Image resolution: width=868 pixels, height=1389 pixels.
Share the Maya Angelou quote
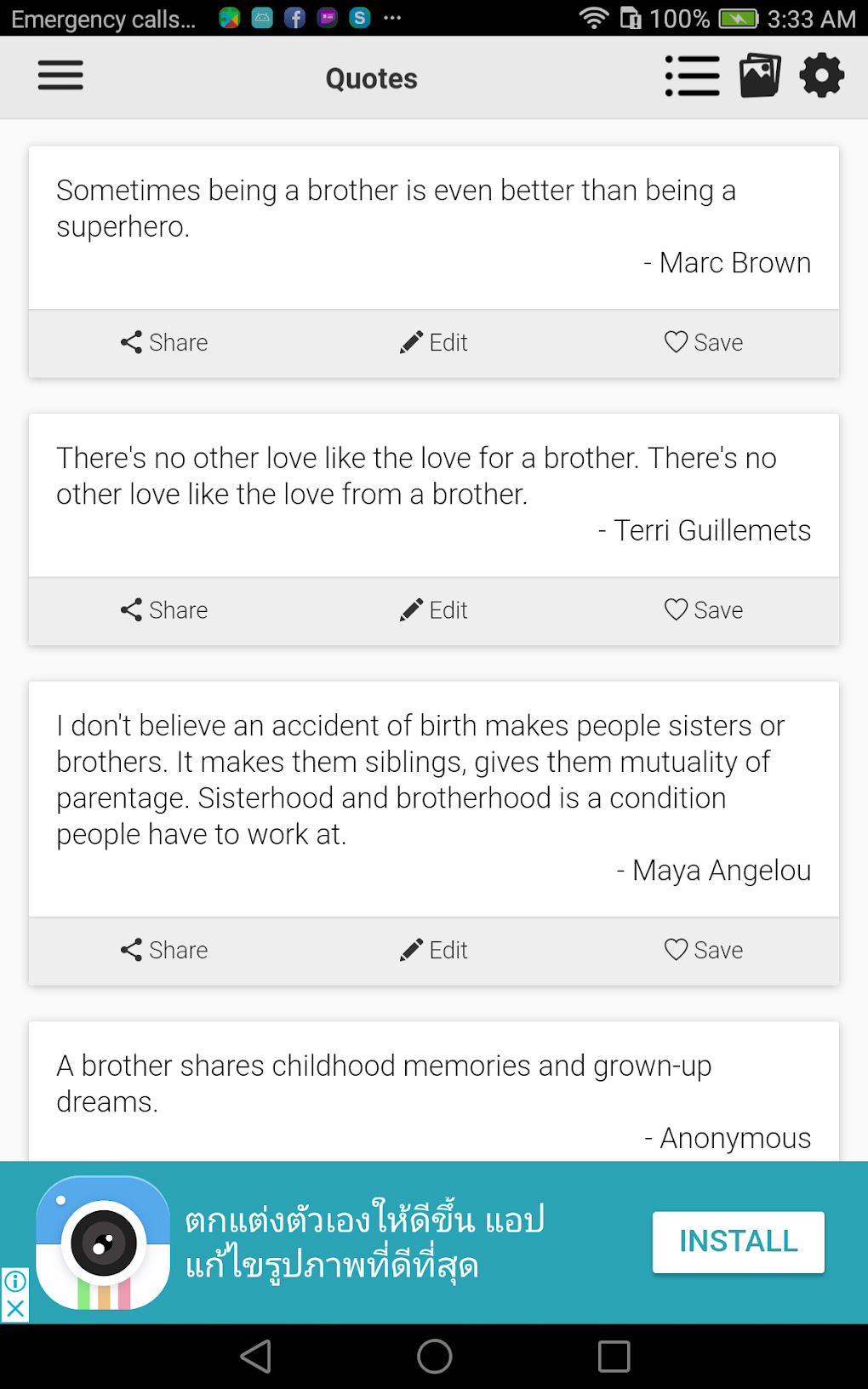(164, 950)
